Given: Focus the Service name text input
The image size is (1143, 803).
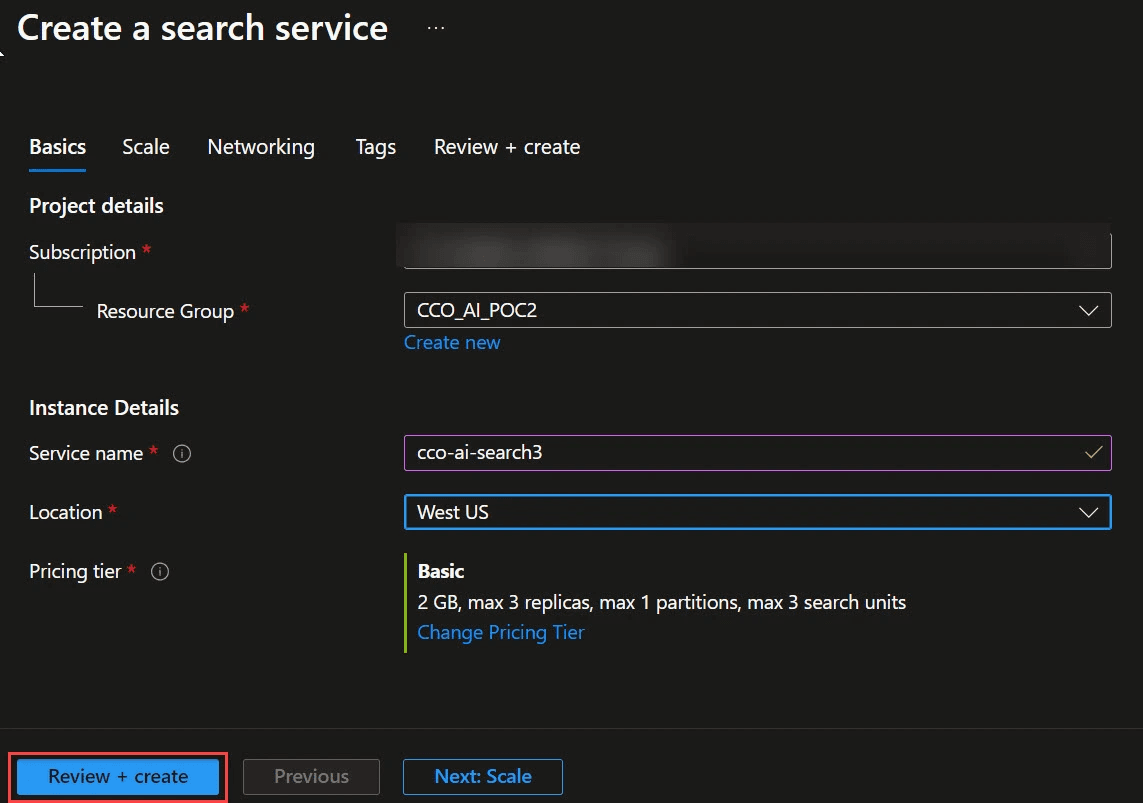Looking at the screenshot, I should point(740,452).
